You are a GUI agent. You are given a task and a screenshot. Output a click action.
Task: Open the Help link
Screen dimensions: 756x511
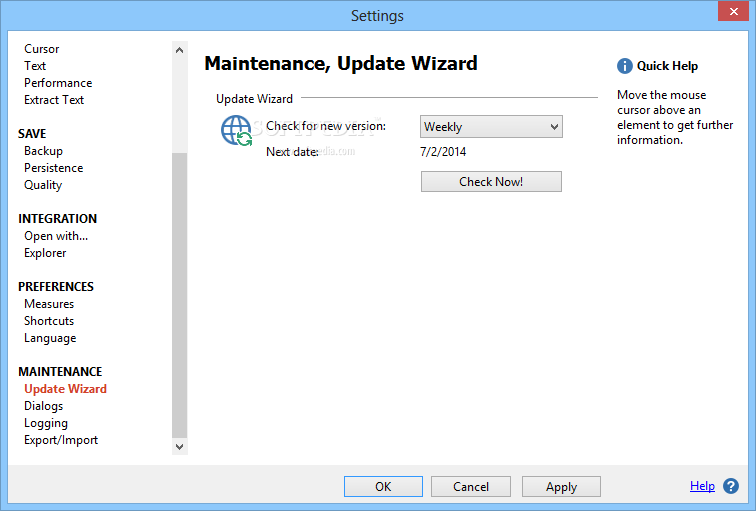pos(702,485)
